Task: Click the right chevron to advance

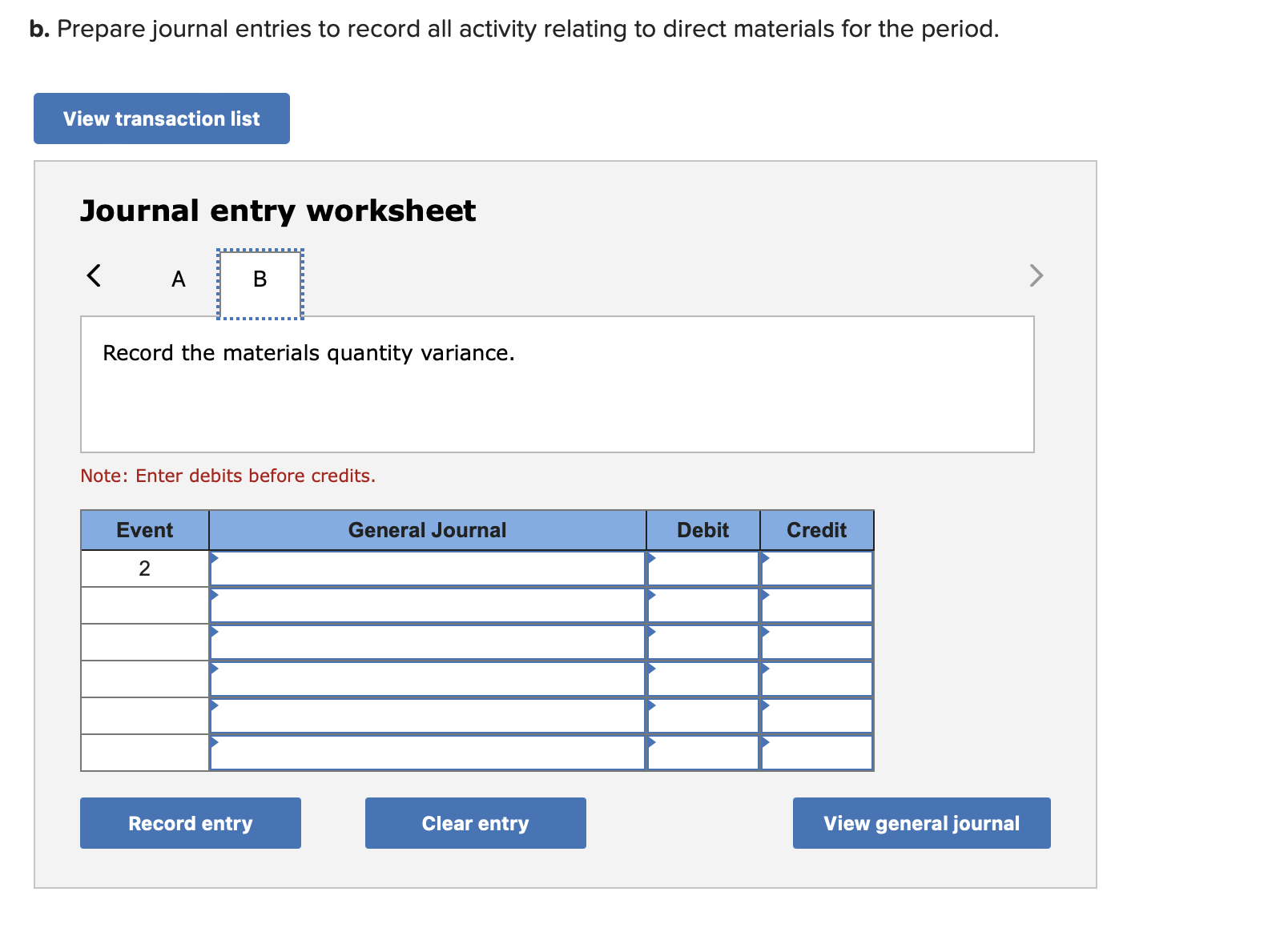Action: [1036, 275]
